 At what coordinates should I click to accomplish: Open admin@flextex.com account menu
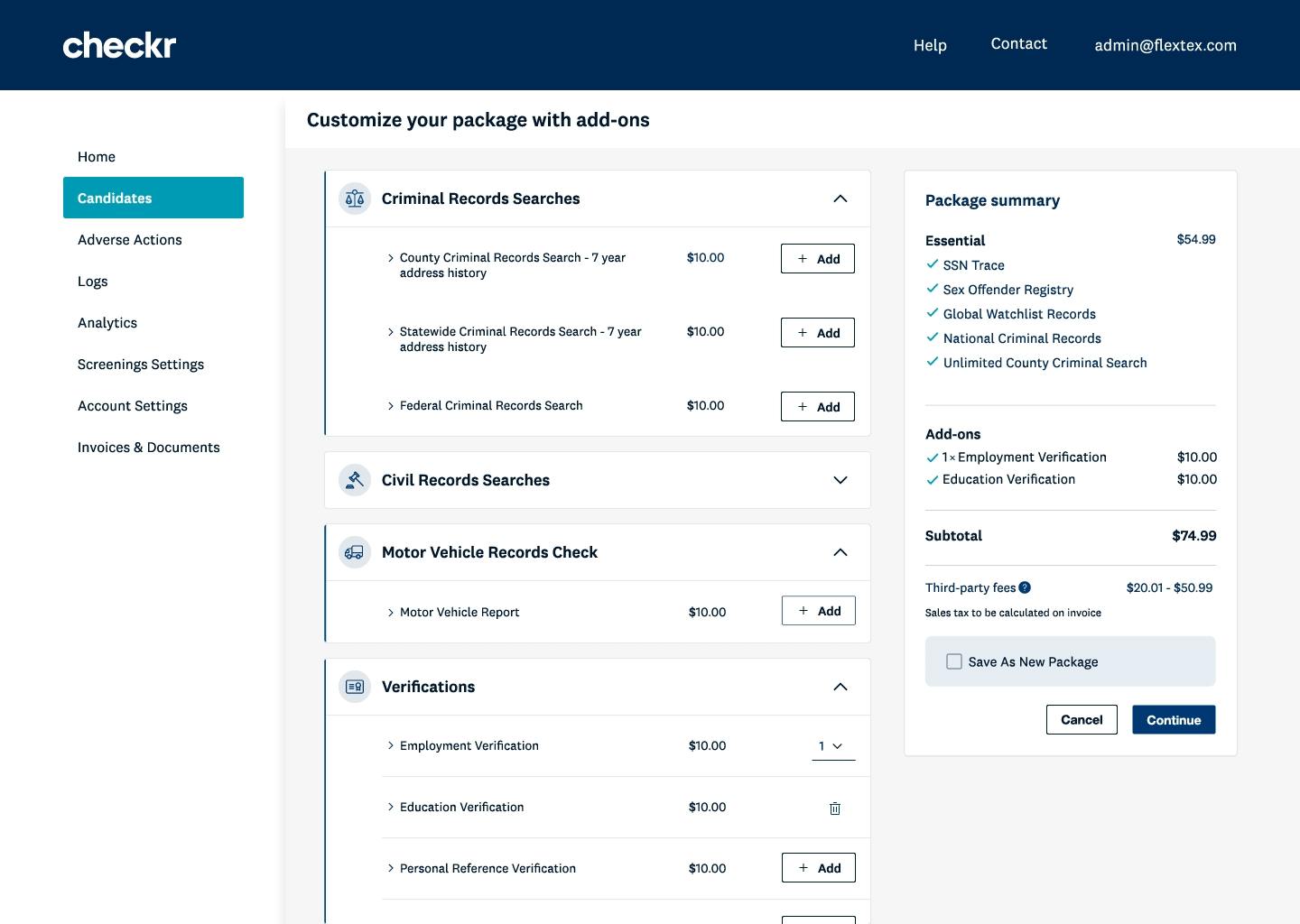tap(1165, 45)
